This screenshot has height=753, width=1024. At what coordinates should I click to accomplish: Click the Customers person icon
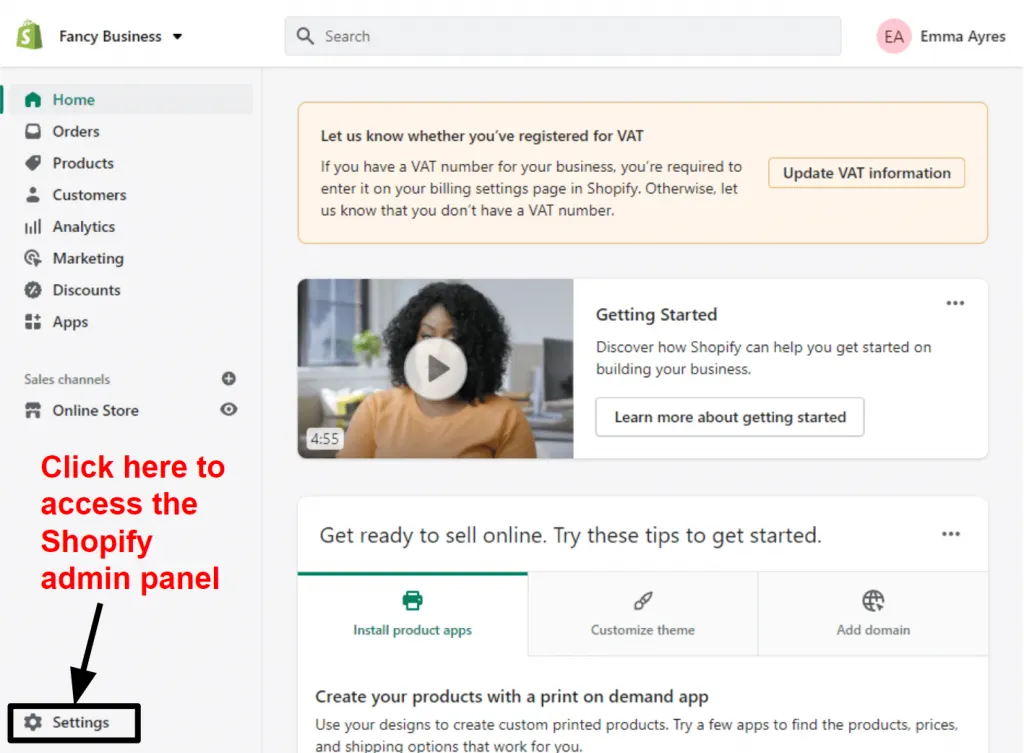point(33,195)
